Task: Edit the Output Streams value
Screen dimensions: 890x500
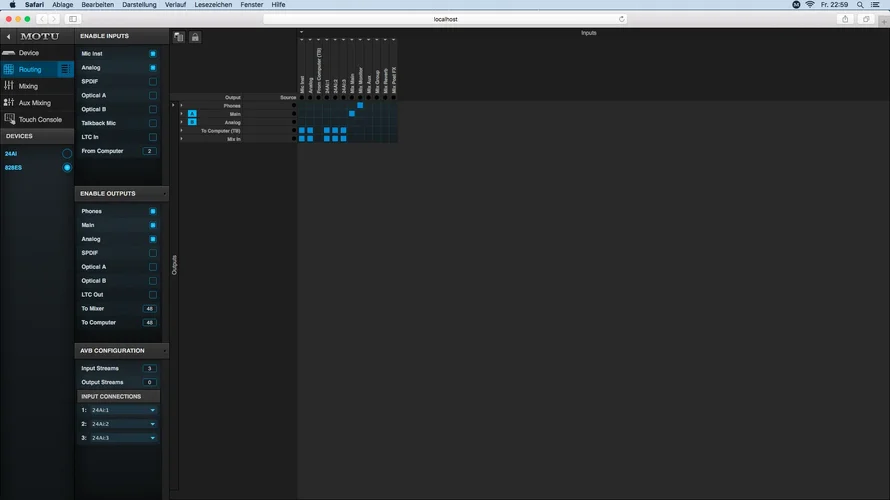Action: click(149, 382)
